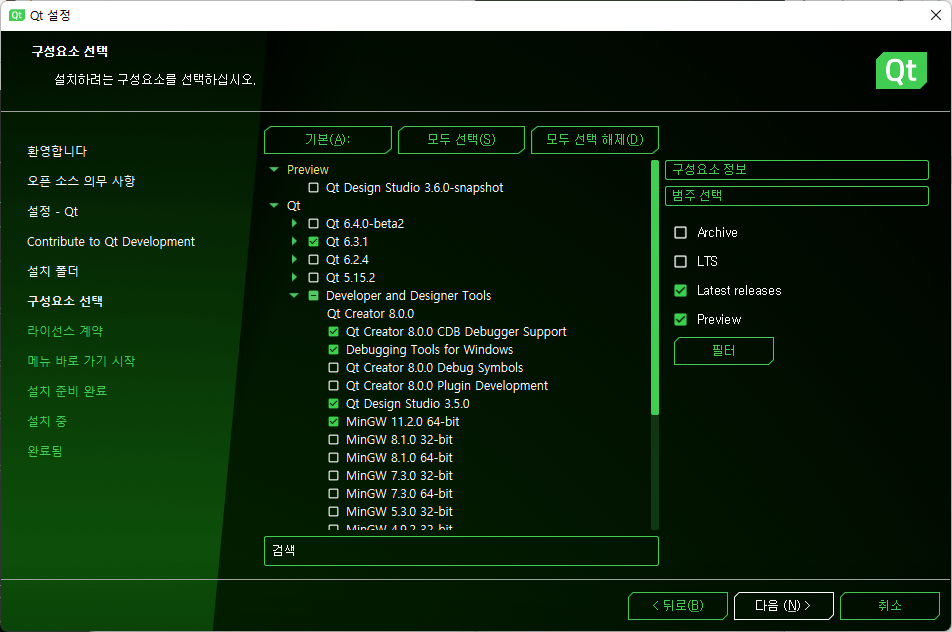
Task: Click the 기본(A) default button
Action: pyautogui.click(x=328, y=140)
